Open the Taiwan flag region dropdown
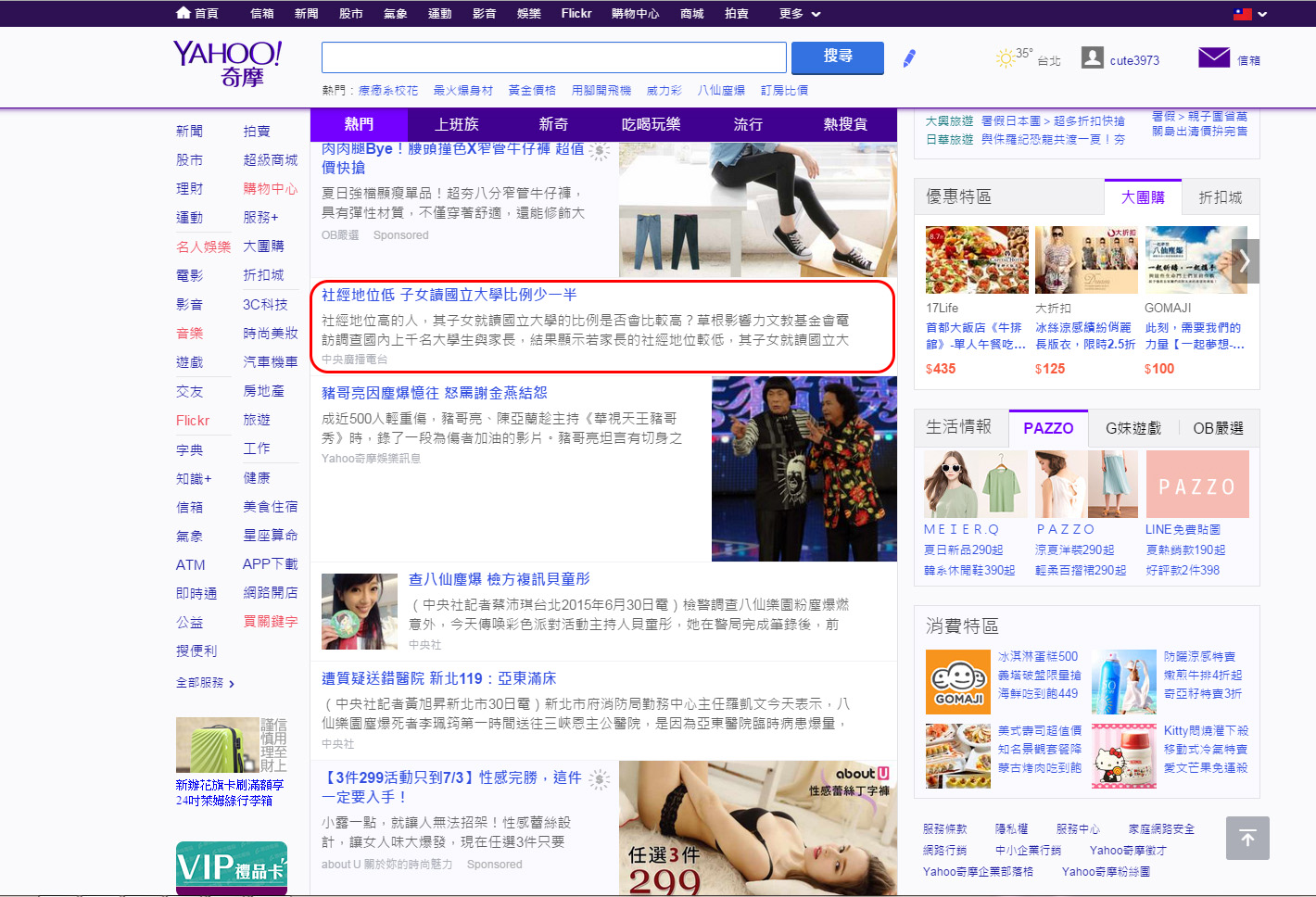 [1249, 14]
